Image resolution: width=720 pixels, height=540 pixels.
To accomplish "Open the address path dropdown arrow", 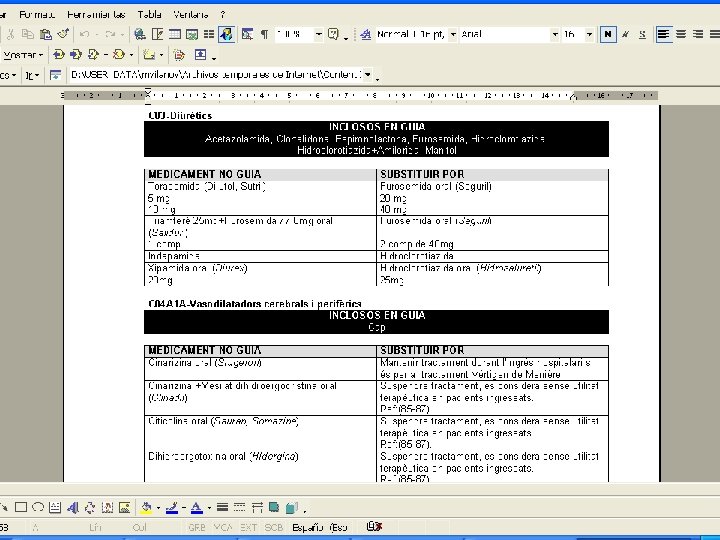I will [368, 74].
